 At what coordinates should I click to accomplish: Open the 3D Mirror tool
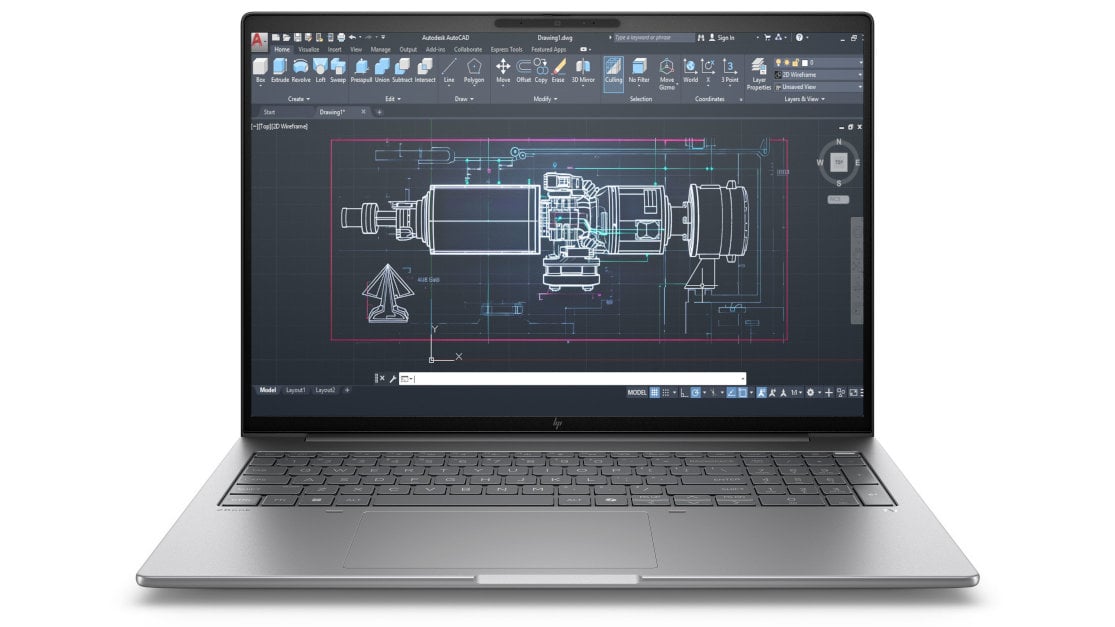[583, 68]
